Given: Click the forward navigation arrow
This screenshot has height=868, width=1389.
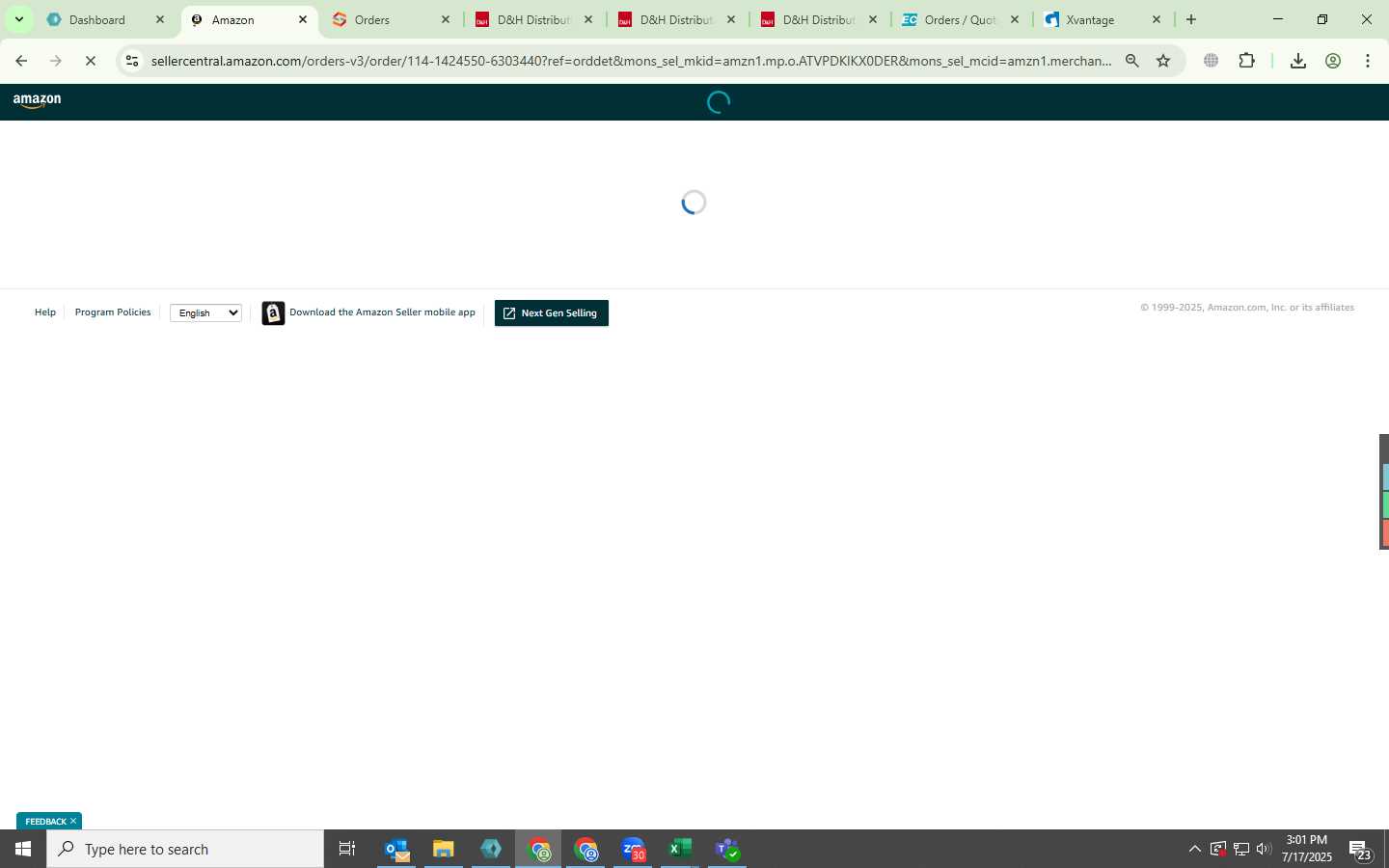Looking at the screenshot, I should [x=56, y=61].
